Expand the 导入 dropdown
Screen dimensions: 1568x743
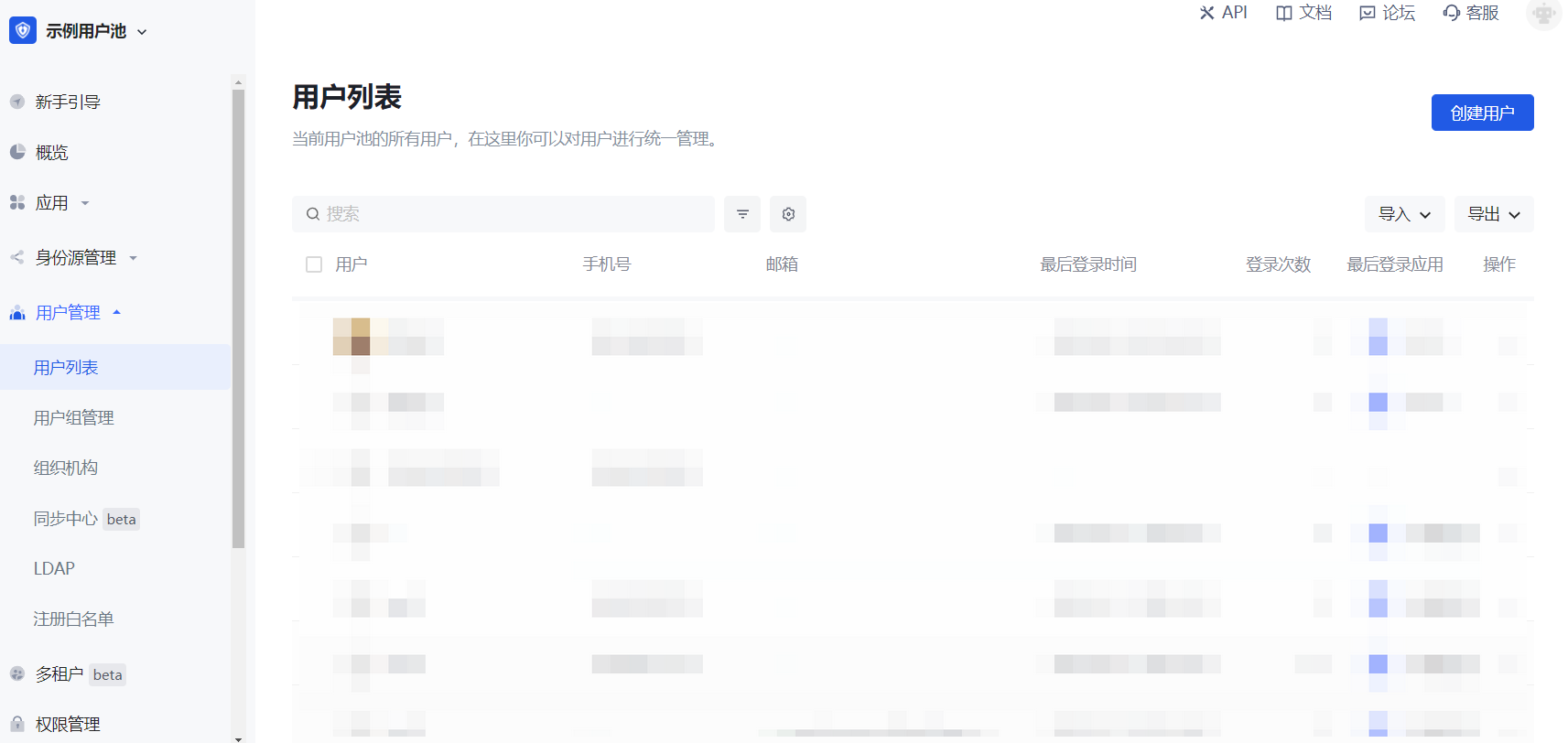(1404, 214)
